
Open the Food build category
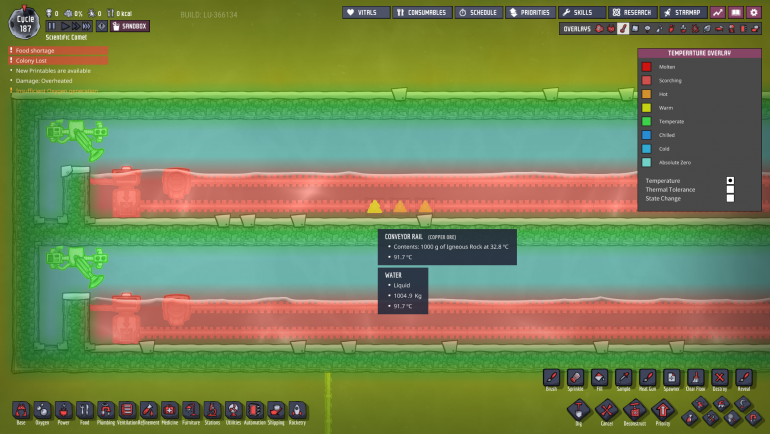click(84, 410)
